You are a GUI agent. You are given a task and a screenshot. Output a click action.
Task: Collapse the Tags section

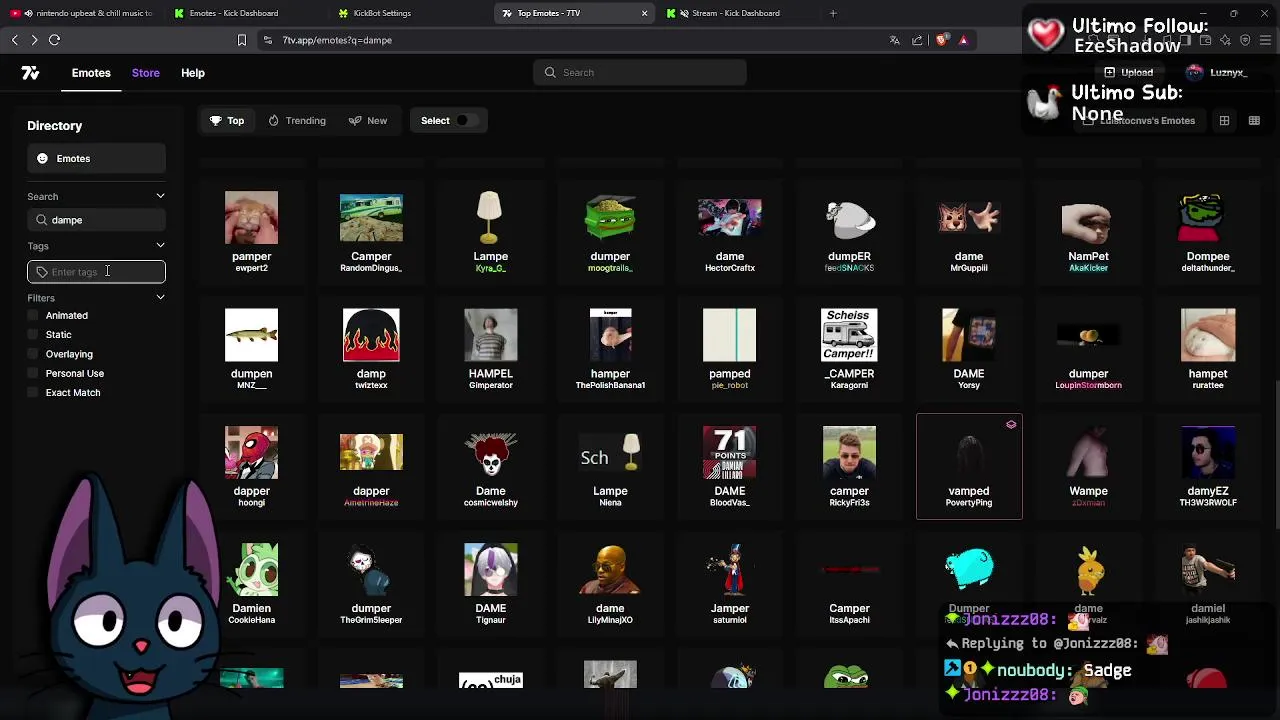click(160, 246)
